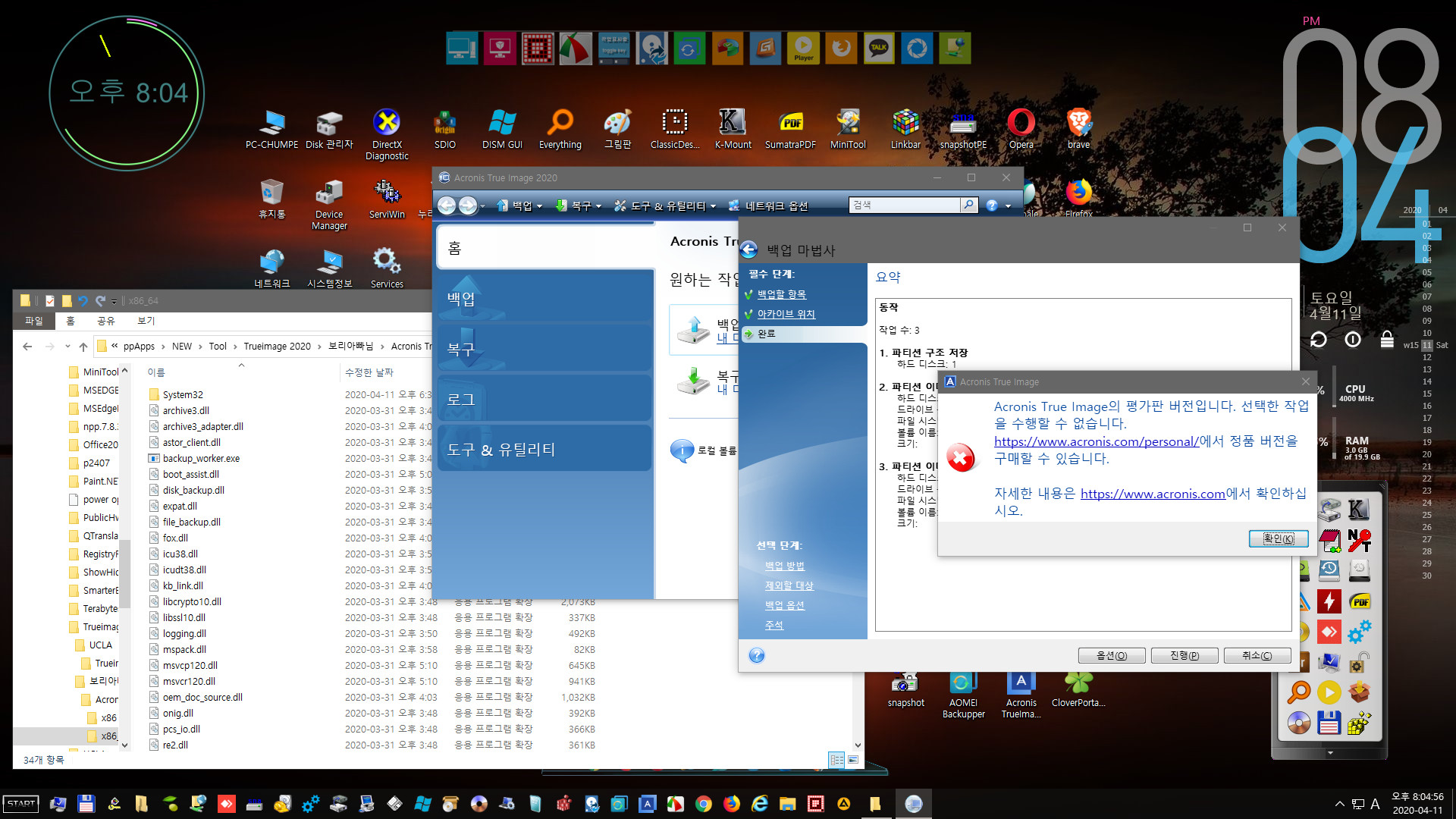The image size is (1456, 819).
Task: Open 그림판 desktop icon
Action: 618,129
